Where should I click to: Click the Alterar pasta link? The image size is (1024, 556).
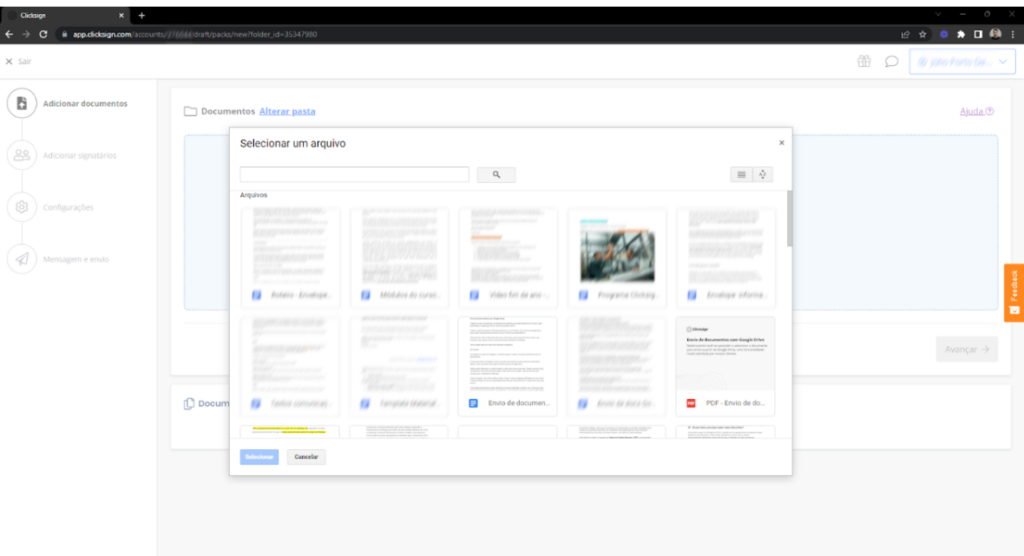(287, 111)
